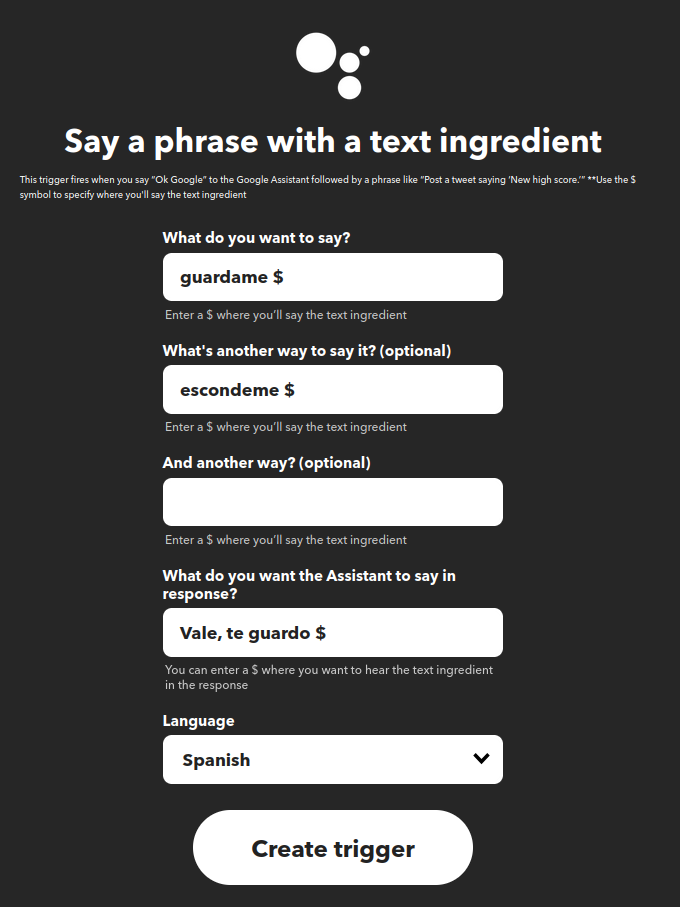
Task: Focus the field containing "guardame $"
Action: [x=332, y=277]
